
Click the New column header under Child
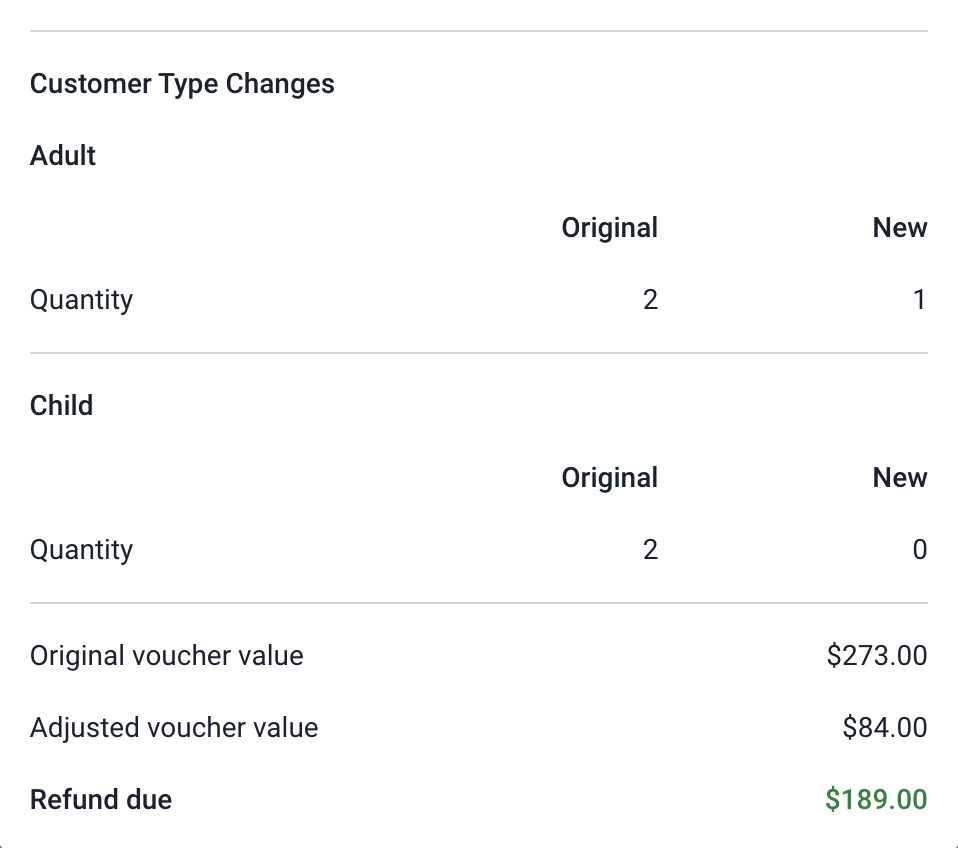(899, 478)
